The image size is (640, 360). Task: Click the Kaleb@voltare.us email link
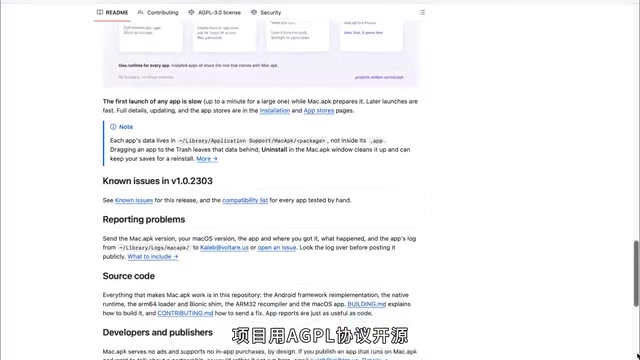coord(224,248)
